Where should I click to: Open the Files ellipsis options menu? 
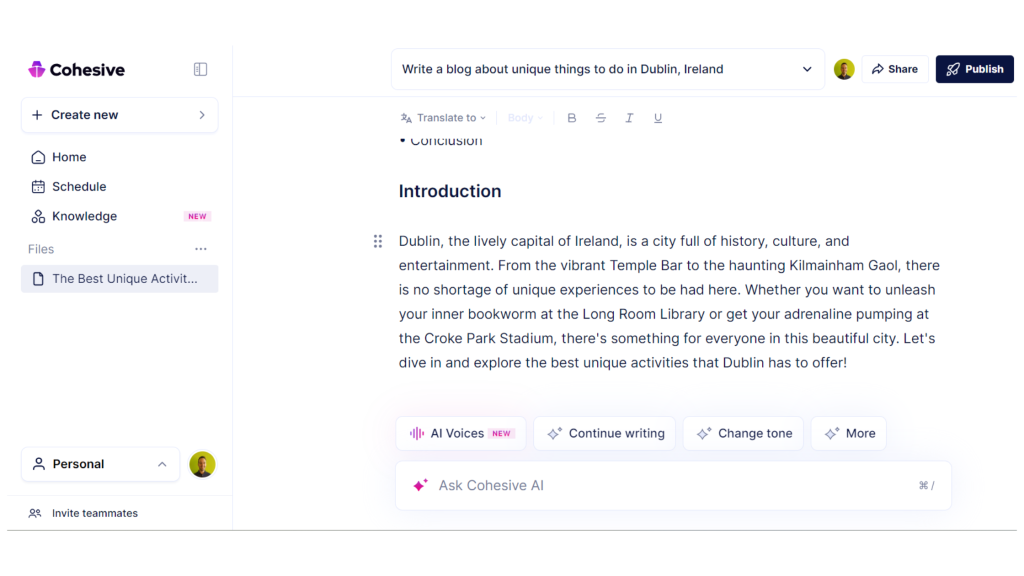(201, 248)
